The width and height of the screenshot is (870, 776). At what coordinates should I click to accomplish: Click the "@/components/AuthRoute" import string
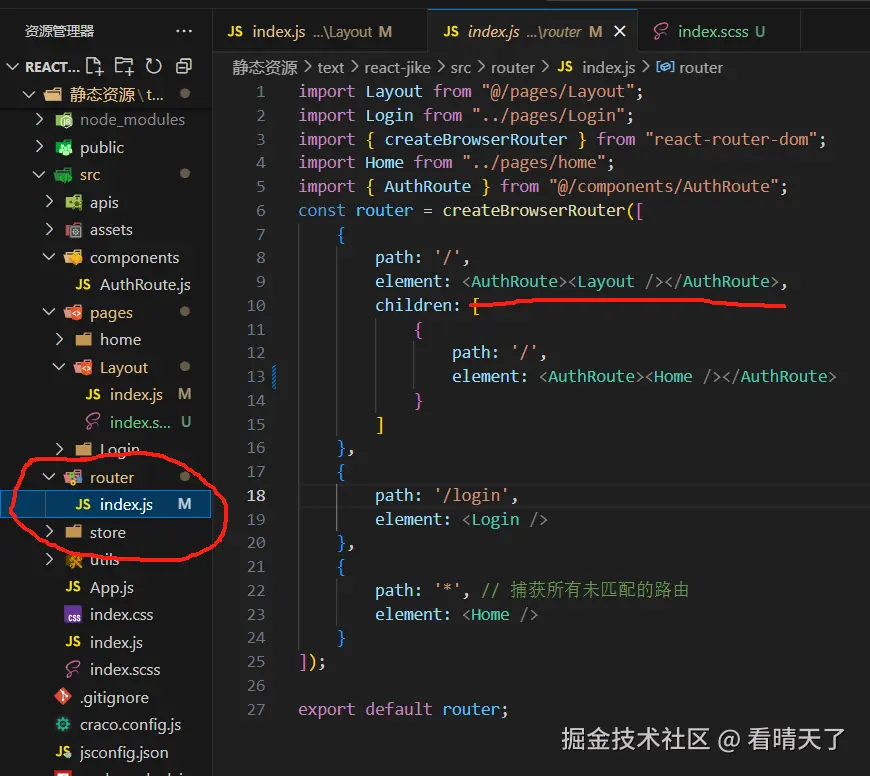664,186
